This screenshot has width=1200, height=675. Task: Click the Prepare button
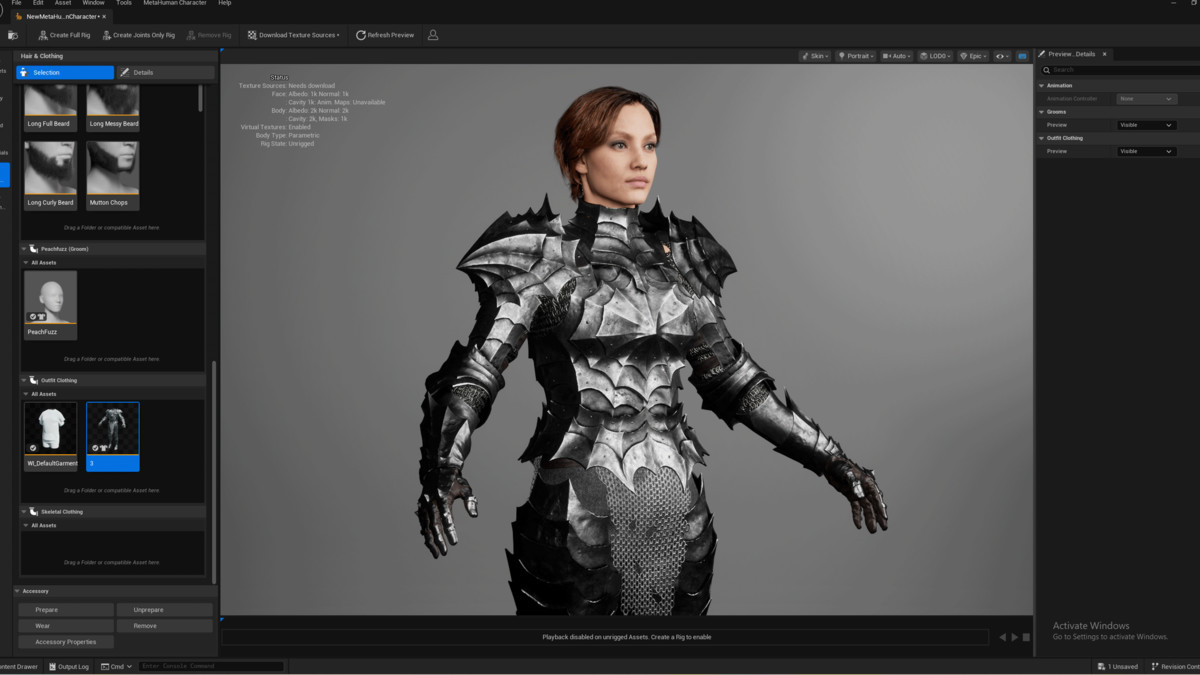[x=66, y=610]
